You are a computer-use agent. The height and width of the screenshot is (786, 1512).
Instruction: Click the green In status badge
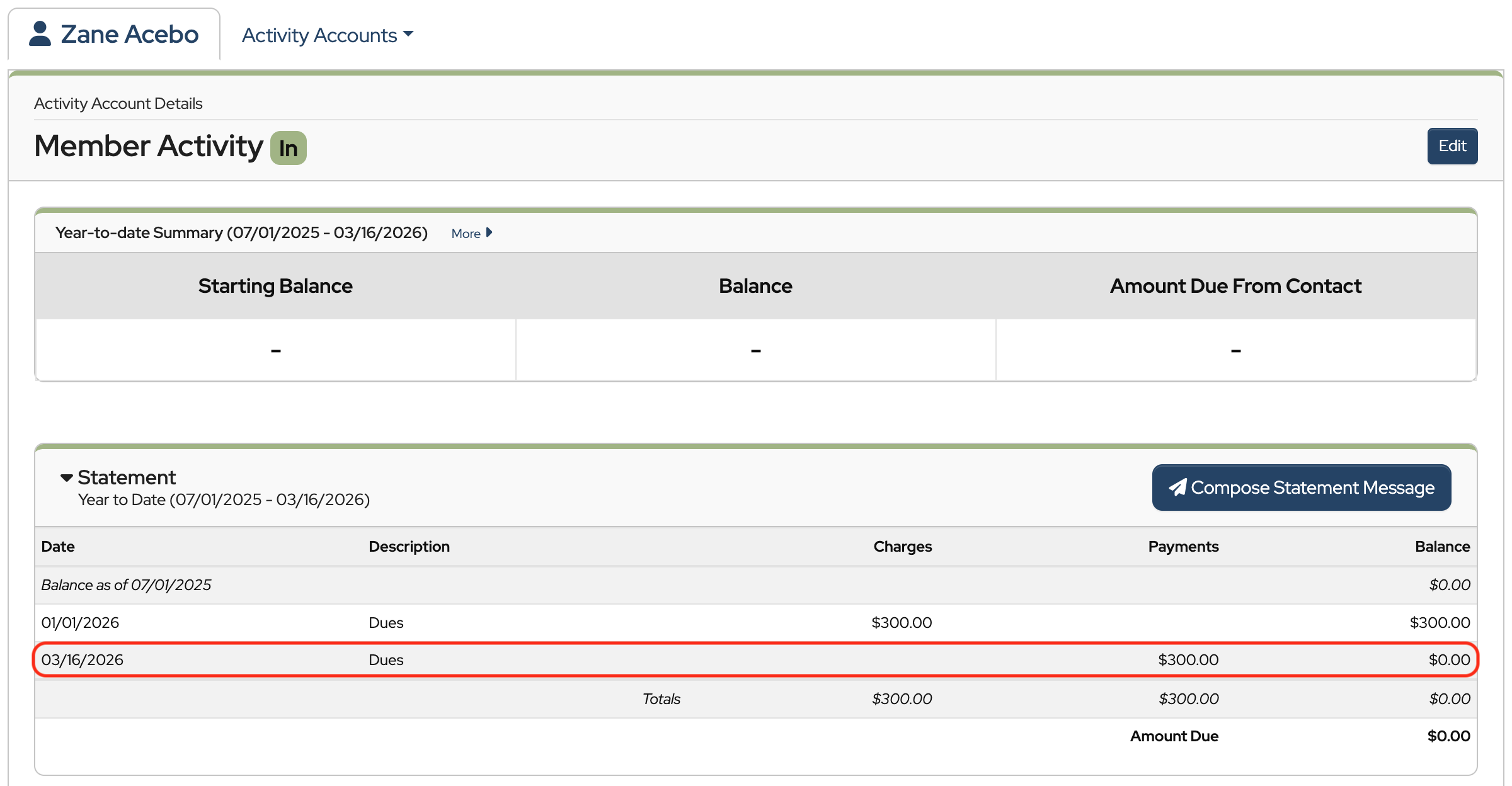pyautogui.click(x=288, y=148)
